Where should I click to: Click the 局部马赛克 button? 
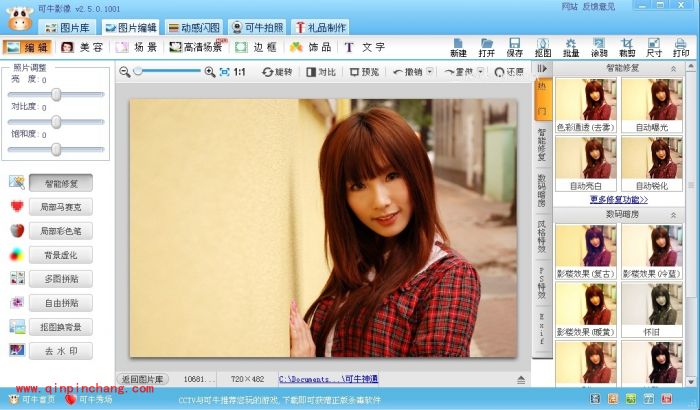pos(60,207)
